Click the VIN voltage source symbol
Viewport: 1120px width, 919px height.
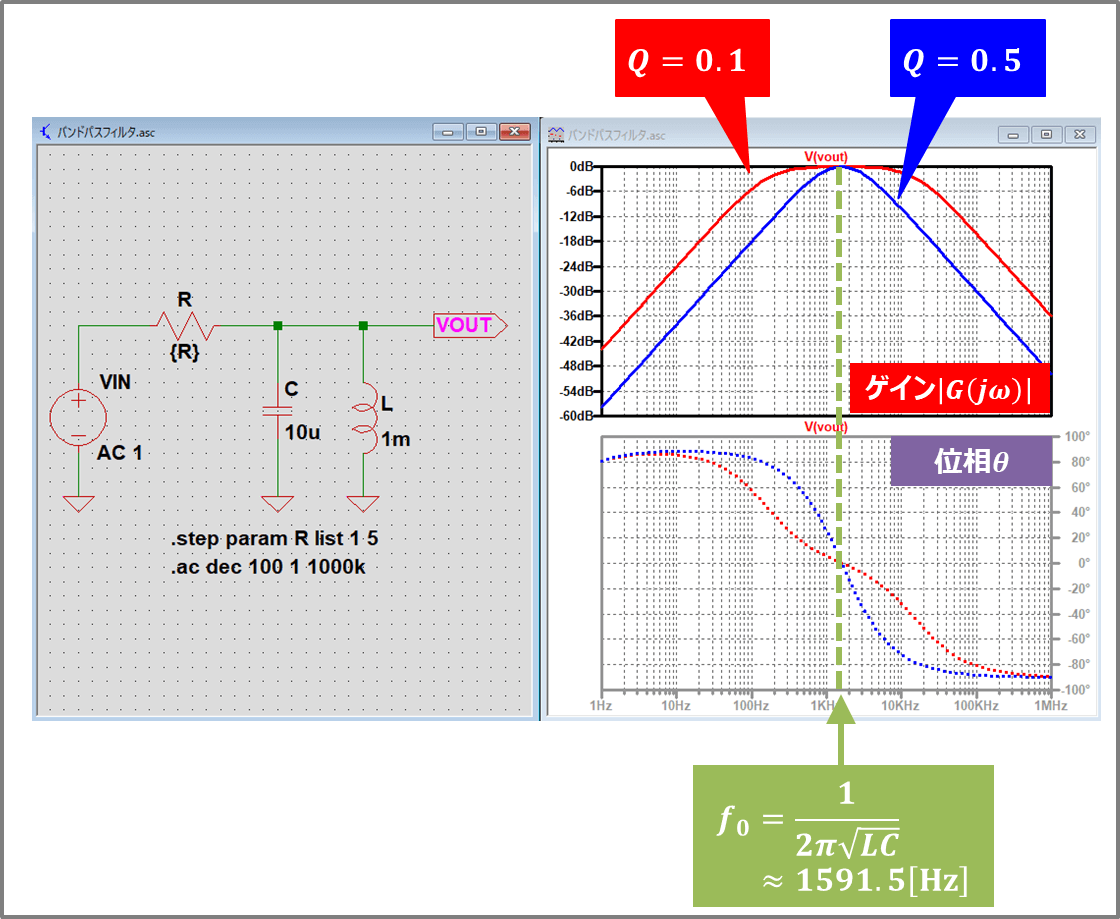78,418
